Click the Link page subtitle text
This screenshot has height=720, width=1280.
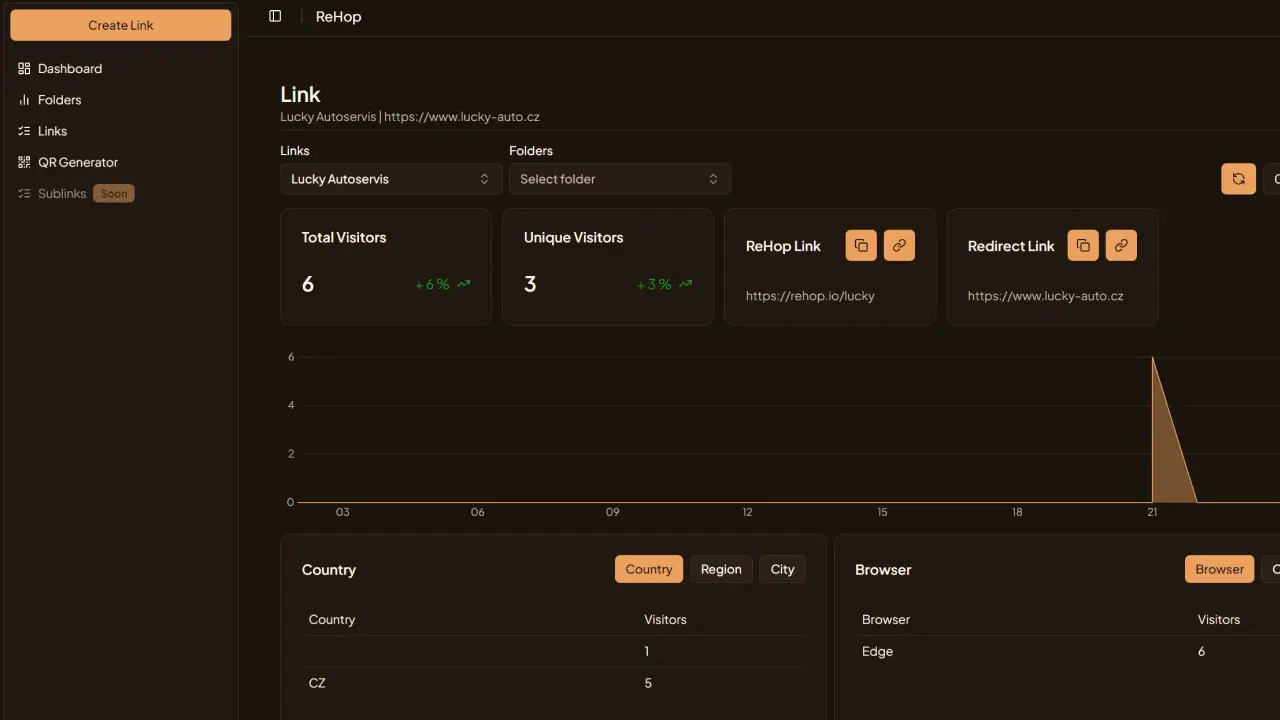pos(410,117)
